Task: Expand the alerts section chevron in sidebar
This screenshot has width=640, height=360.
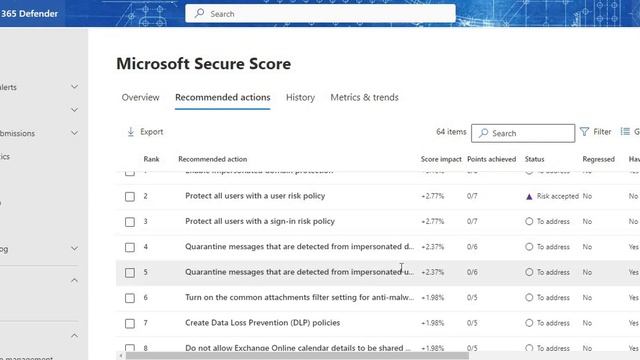Action: click(74, 87)
